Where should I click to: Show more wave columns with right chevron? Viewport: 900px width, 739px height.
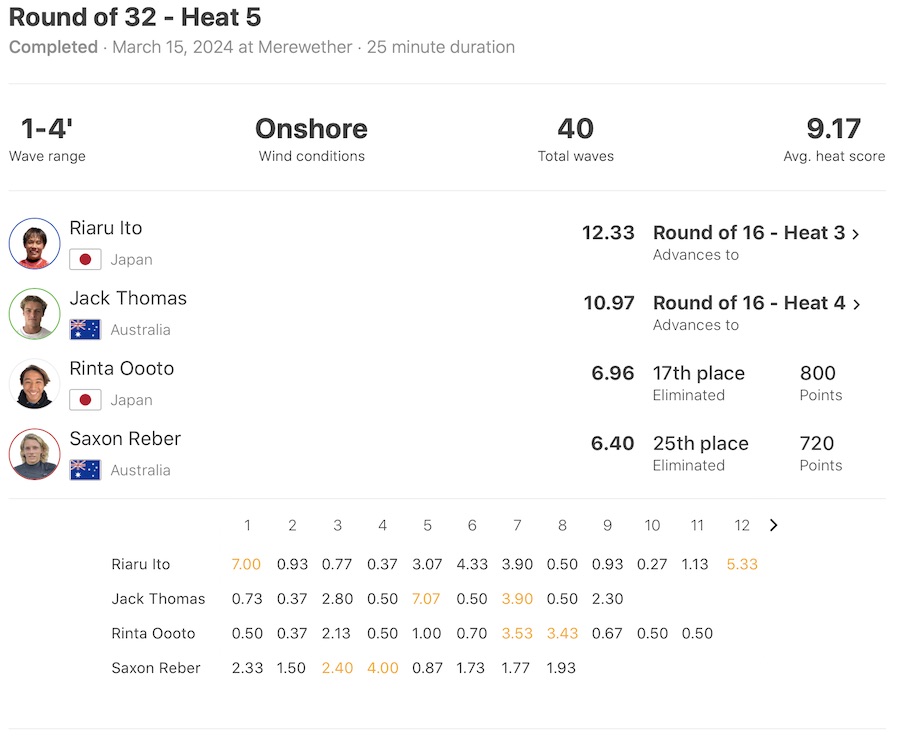coord(773,525)
